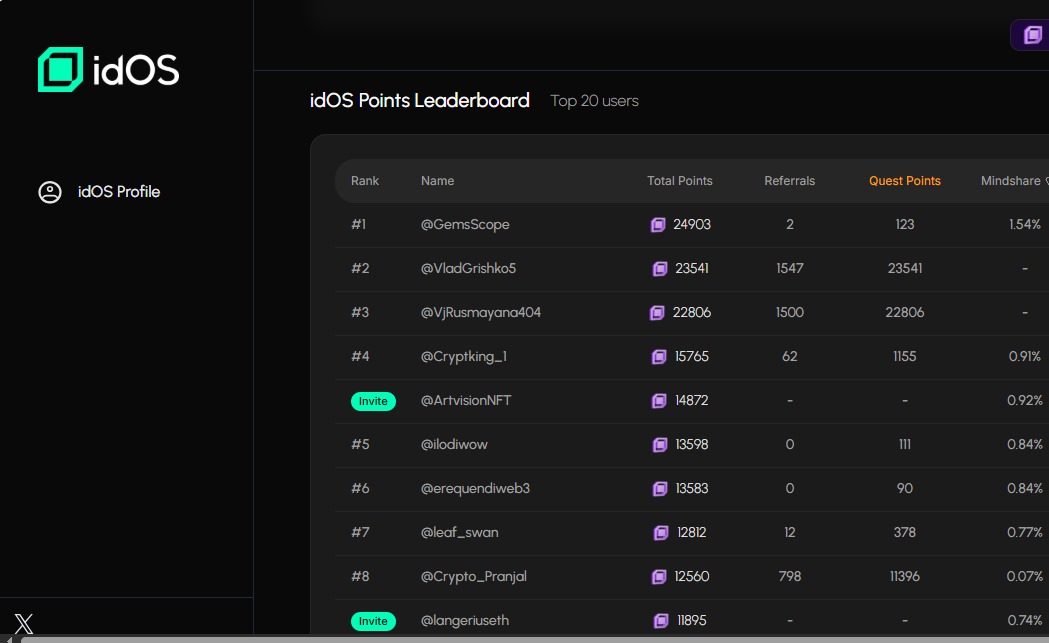The width and height of the screenshot is (1049, 643).
Task: Open @Crypto_Pranjal's profile name
Action: point(474,577)
